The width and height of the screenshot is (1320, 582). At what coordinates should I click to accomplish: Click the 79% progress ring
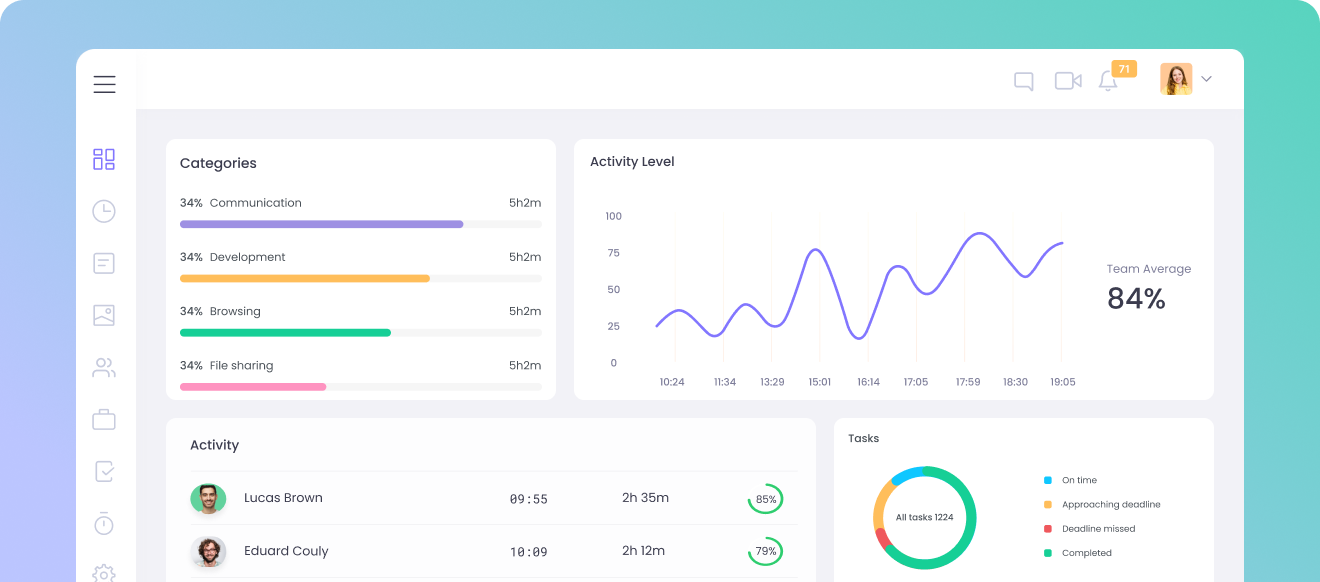pos(766,551)
